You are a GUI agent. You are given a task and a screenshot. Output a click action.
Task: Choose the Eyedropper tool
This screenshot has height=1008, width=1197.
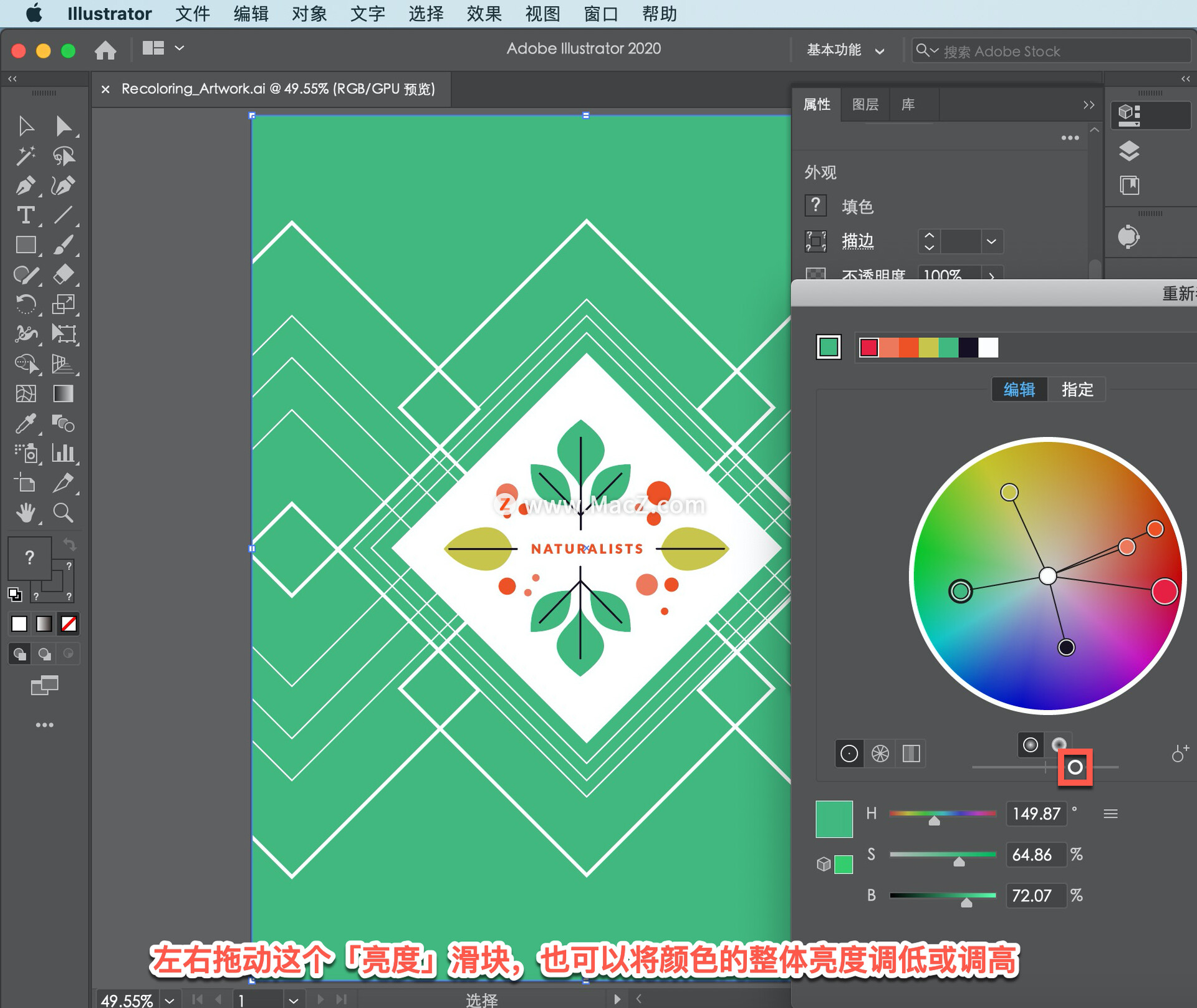(x=25, y=424)
